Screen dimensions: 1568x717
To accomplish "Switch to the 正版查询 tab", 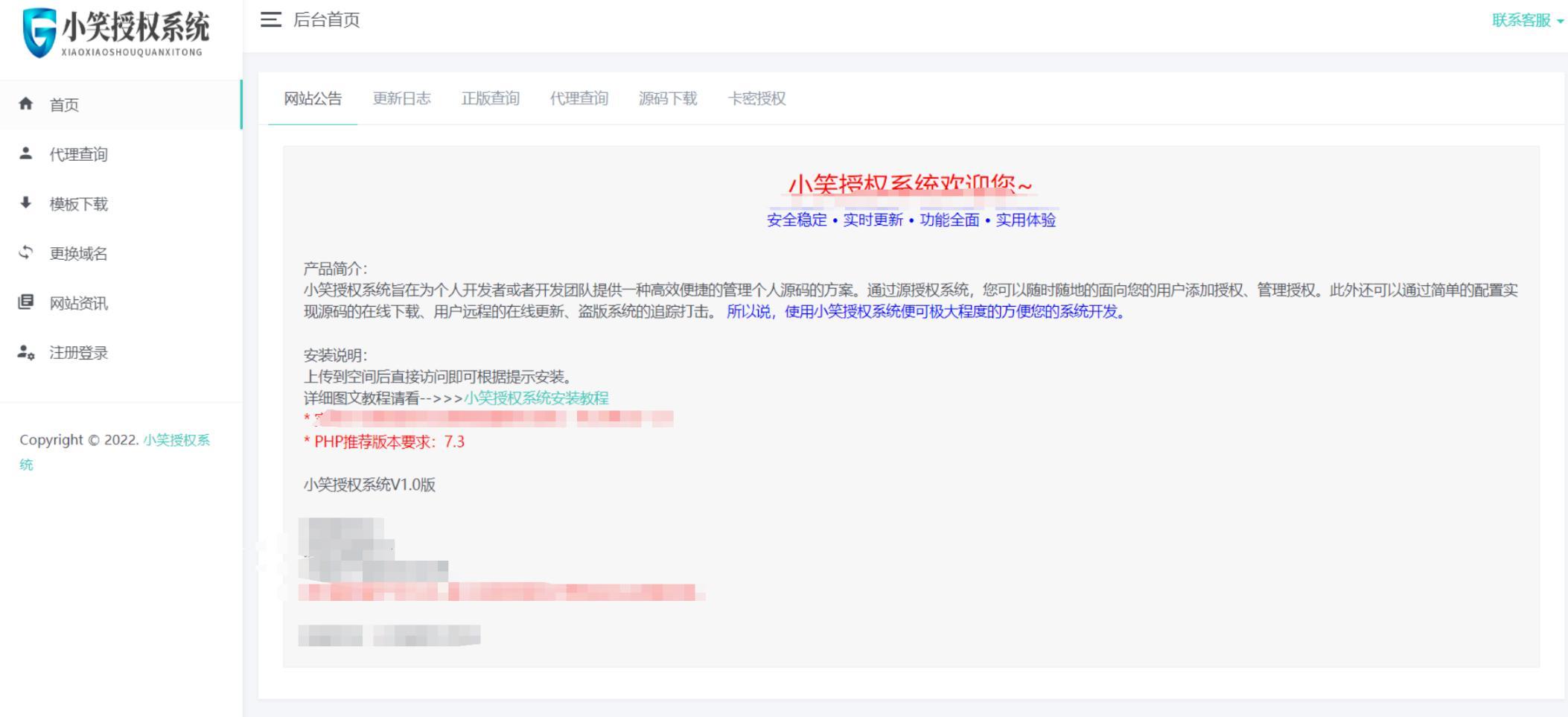I will coord(490,98).
